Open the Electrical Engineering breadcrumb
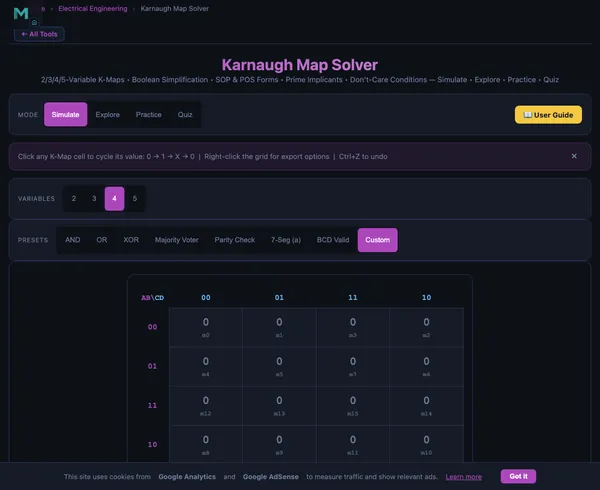600x490 pixels. coord(93,8)
